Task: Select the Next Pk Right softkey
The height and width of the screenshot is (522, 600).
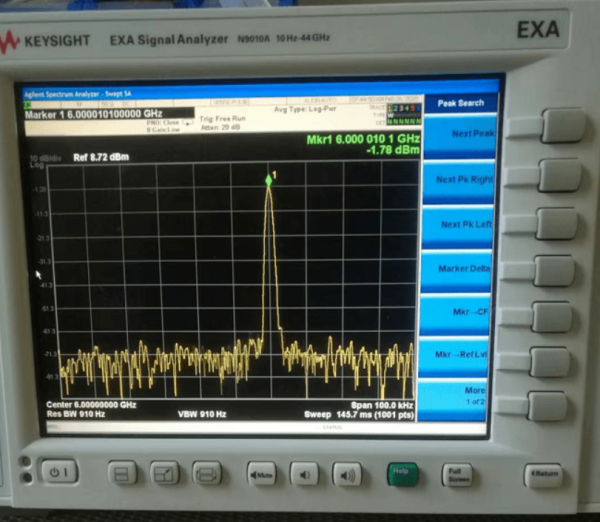Action: pyautogui.click(x=460, y=180)
